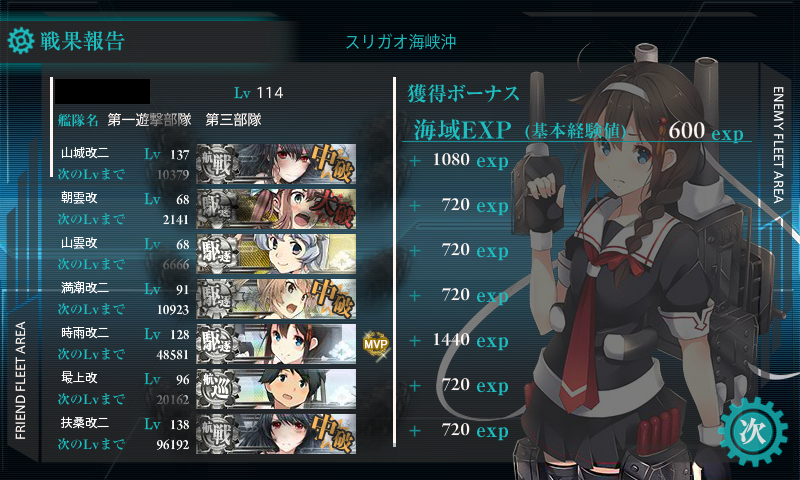800x480 pixels.
Task: Select 山城改二 ship banner
Action: [276, 164]
